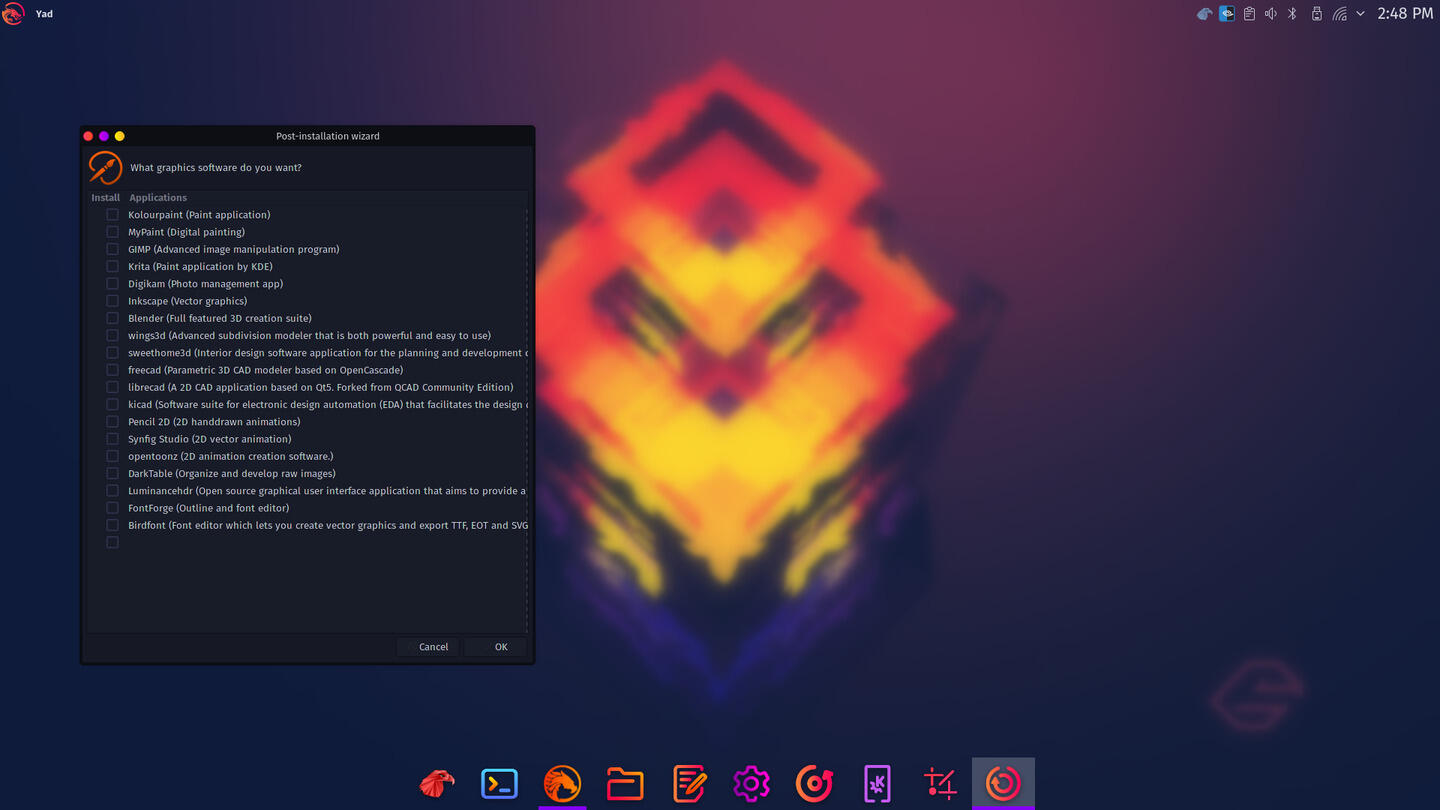1440x810 pixels.
Task: Confirm selection with OK button
Action: click(496, 647)
